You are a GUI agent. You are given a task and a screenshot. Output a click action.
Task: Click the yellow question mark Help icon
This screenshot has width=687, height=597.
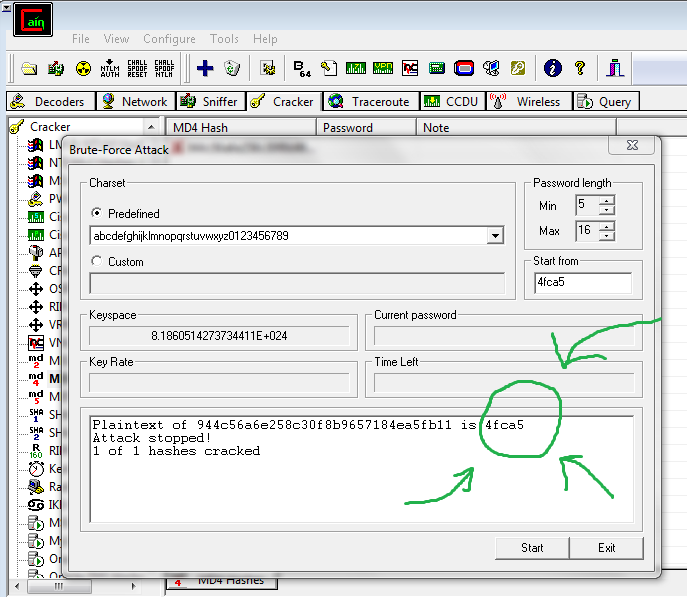[x=580, y=68]
